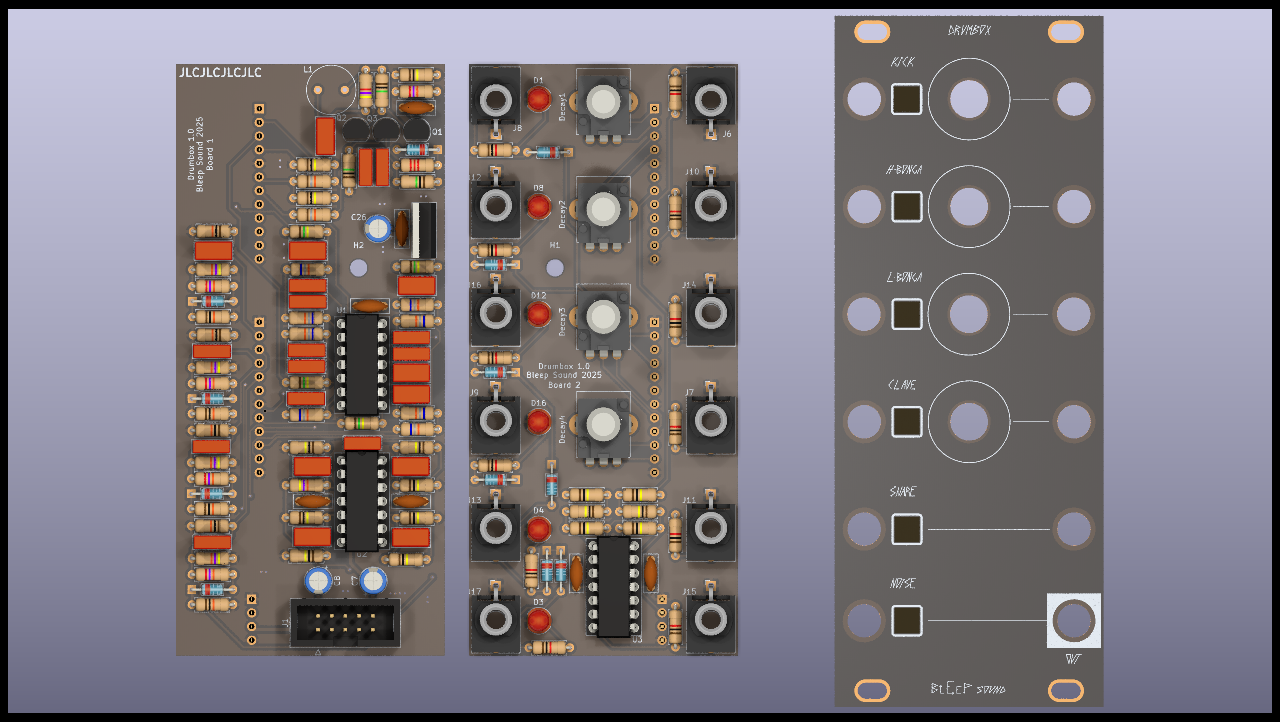Screen dimensions: 1280x722
Task: Select transistor Q2 on Board 1
Action: click(355, 129)
